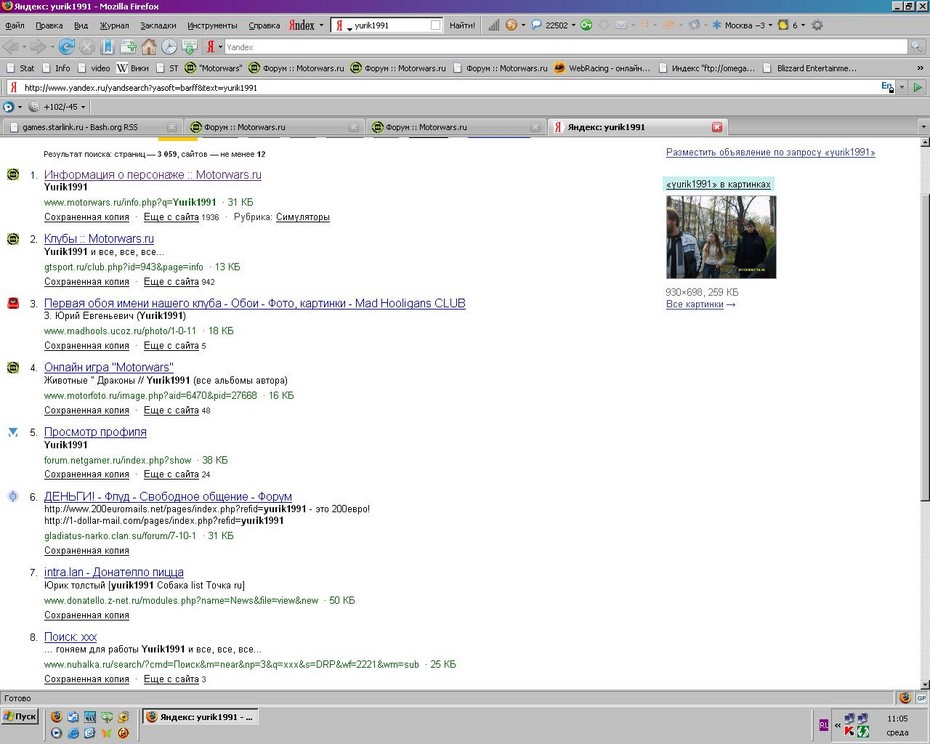Click the mail envelope icon in Yandex bar
The height and width of the screenshot is (744, 930).
pyautogui.click(x=621, y=25)
